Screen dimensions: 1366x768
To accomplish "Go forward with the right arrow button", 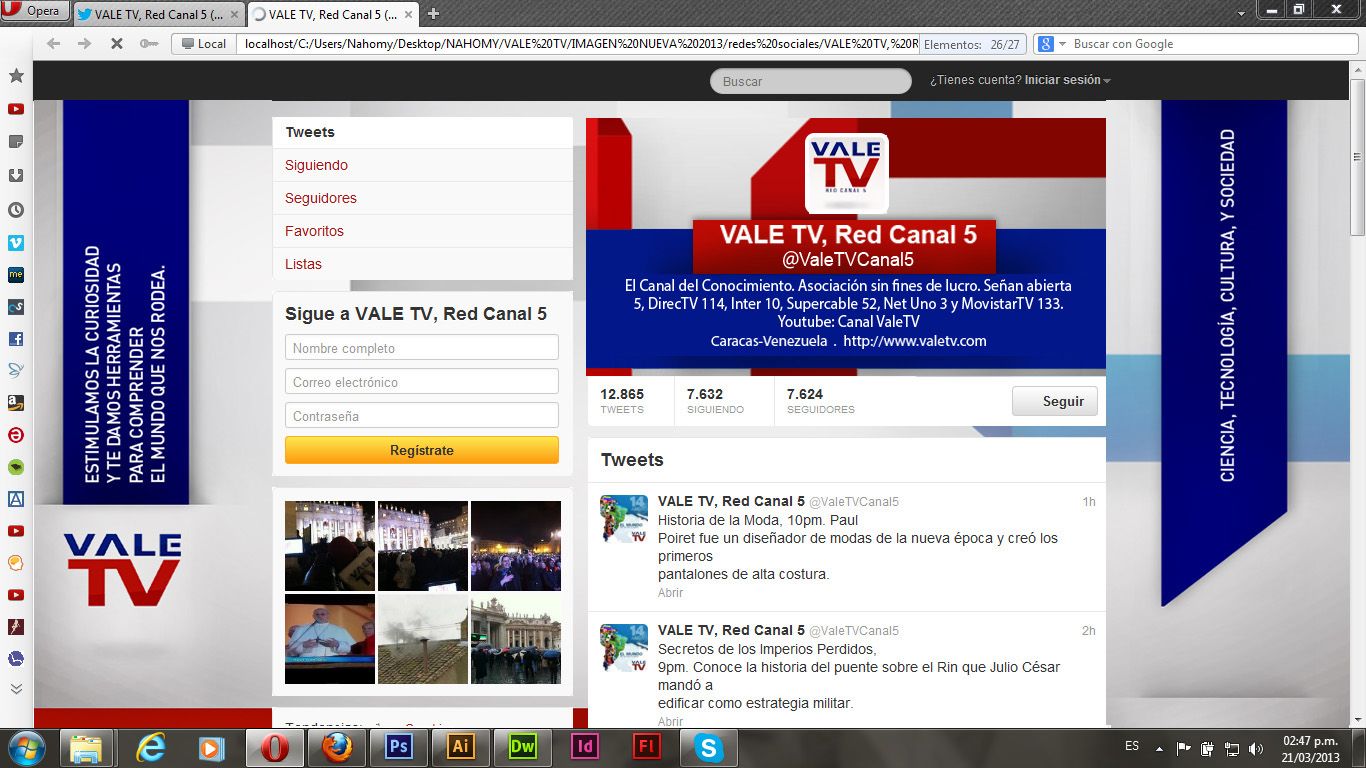I will click(84, 44).
